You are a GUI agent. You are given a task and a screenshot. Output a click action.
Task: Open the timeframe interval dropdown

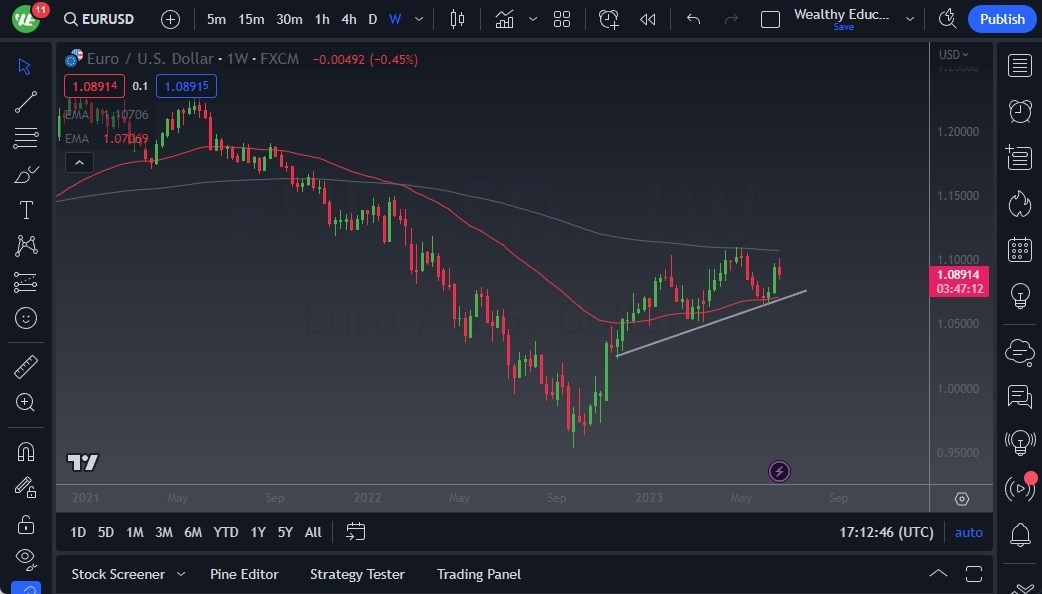point(418,18)
